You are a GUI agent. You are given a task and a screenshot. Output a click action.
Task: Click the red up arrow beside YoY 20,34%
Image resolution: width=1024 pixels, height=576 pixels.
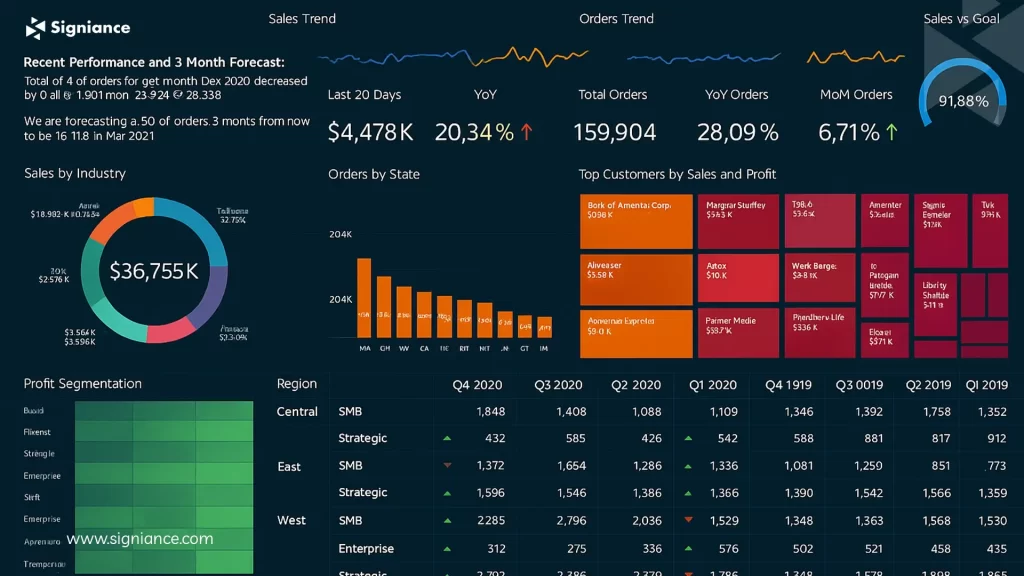527,132
